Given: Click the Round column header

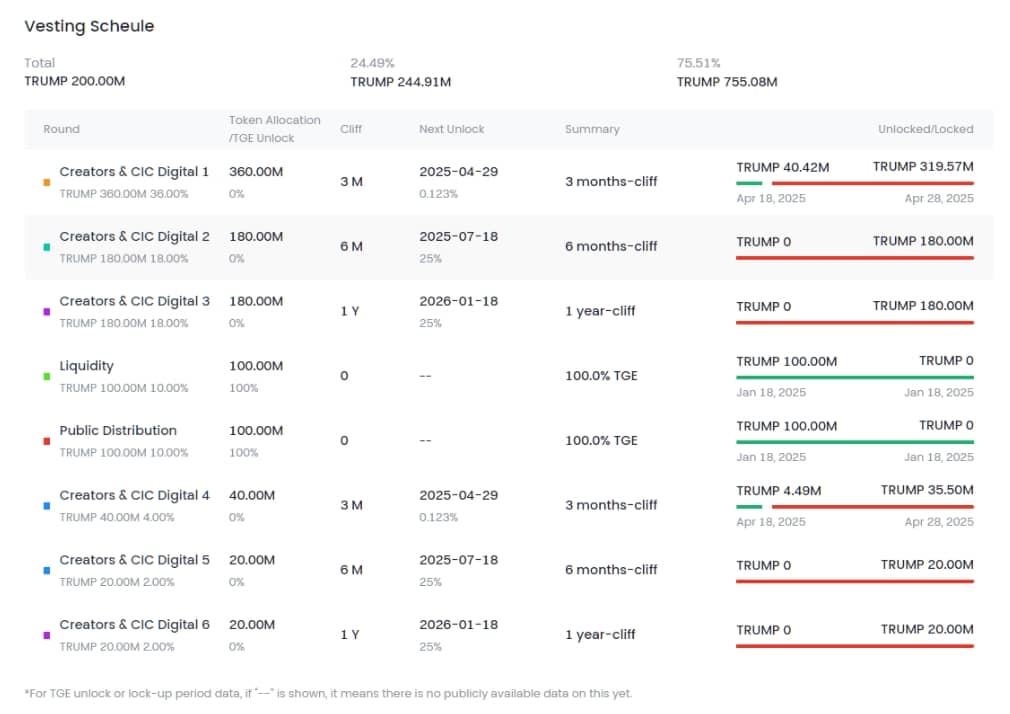Looking at the screenshot, I should click(61, 129).
